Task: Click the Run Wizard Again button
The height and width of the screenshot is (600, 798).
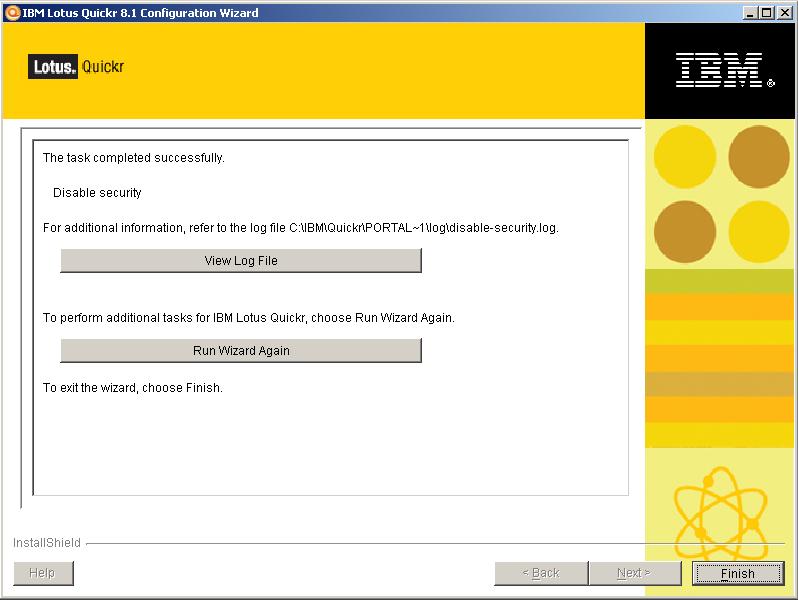Action: coord(241,351)
